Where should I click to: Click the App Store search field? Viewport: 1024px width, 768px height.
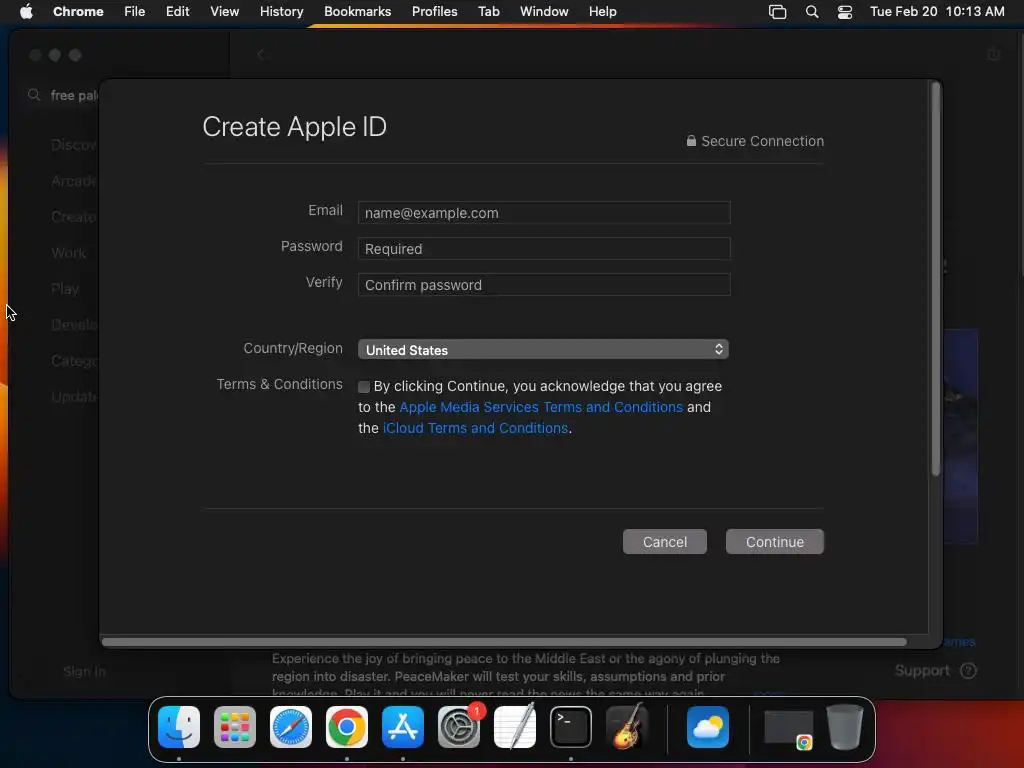click(64, 95)
